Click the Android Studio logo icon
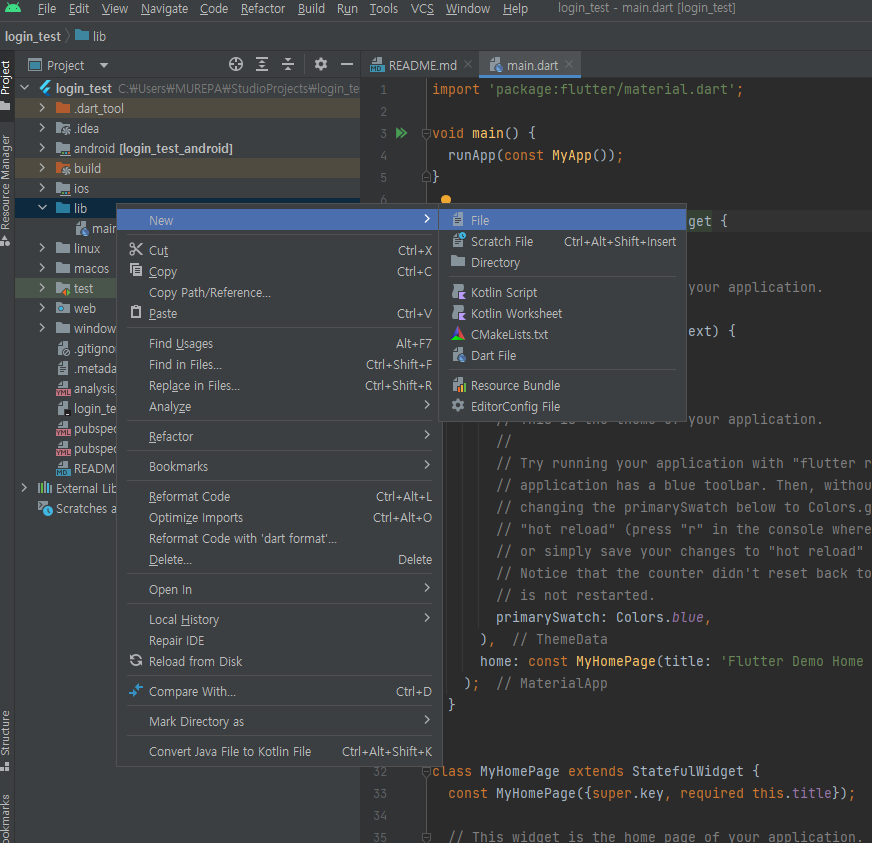The width and height of the screenshot is (872, 843). 13,8
